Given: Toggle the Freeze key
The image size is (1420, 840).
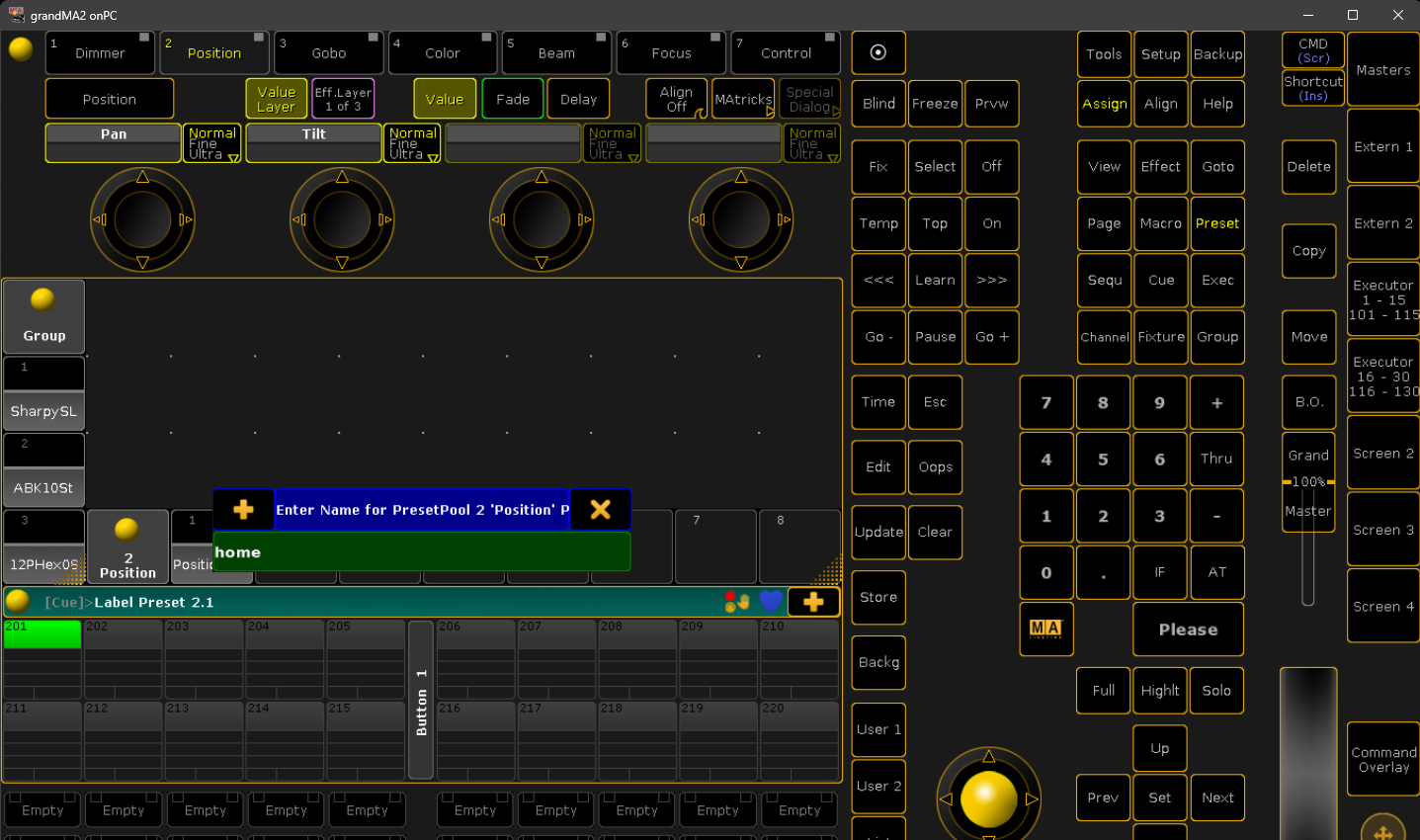Looking at the screenshot, I should coord(935,104).
